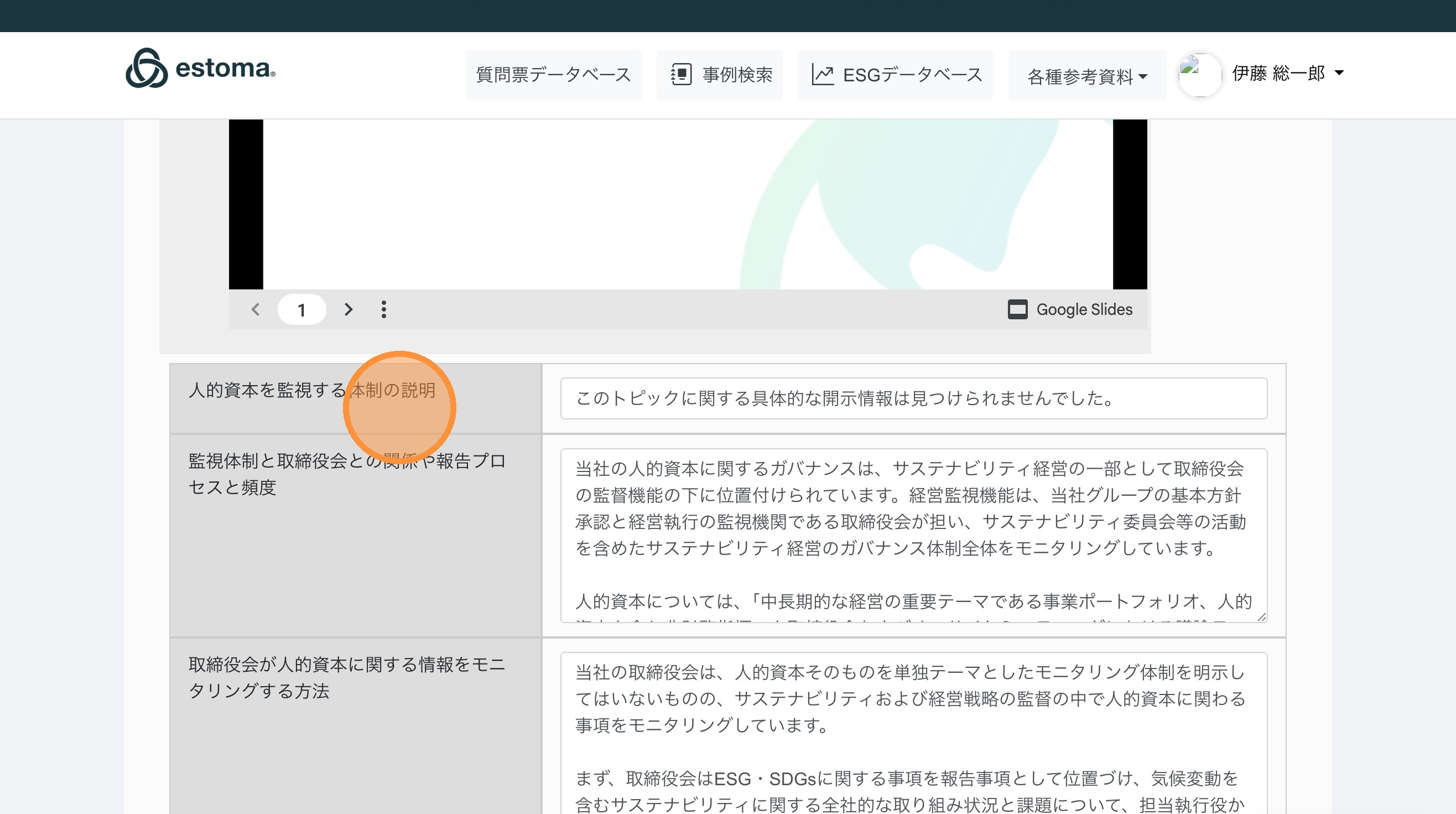This screenshot has width=1456, height=814.
Task: Click the Google Slides presentation icon
Action: pyautogui.click(x=1017, y=309)
